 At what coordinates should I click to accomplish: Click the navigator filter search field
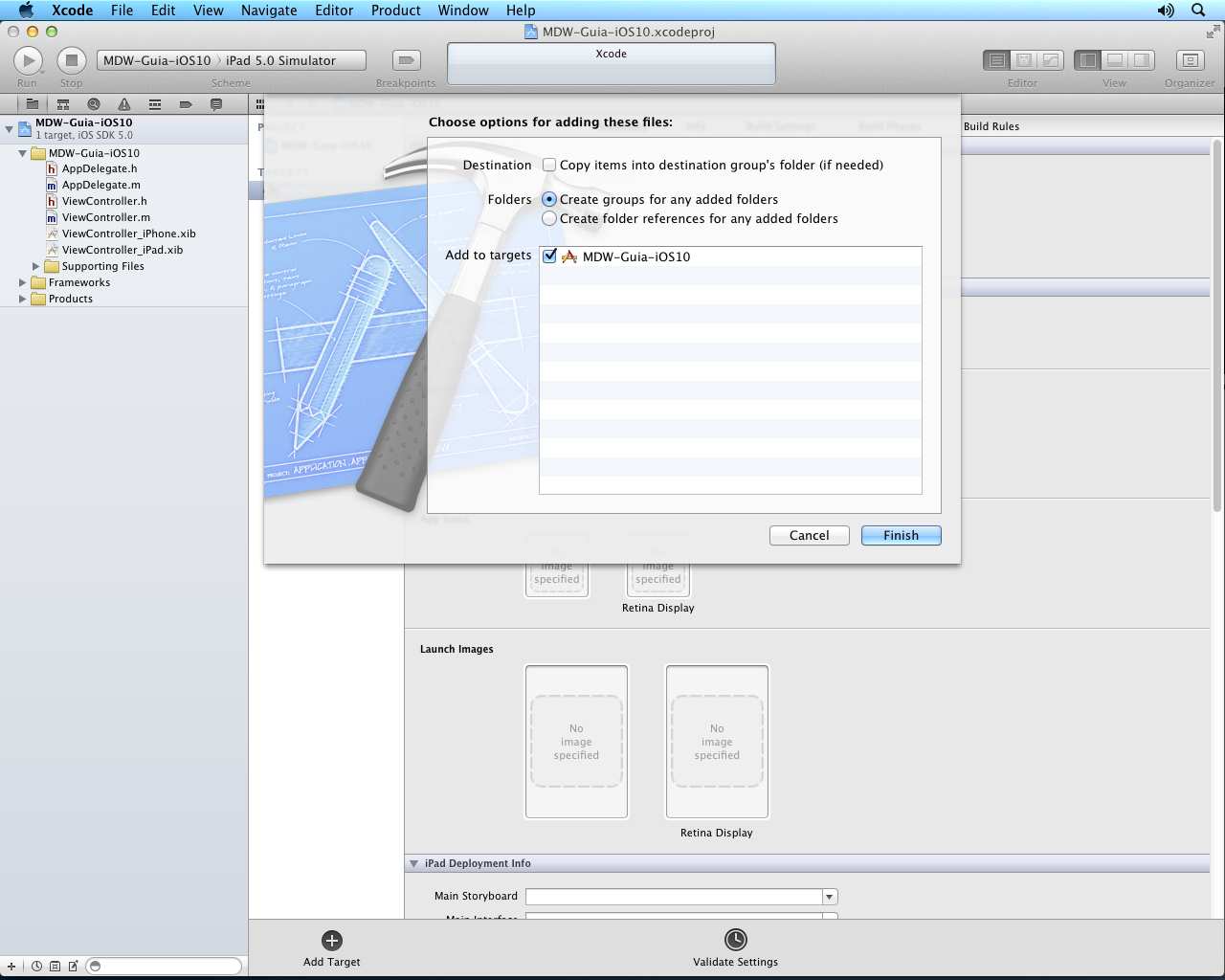164,967
